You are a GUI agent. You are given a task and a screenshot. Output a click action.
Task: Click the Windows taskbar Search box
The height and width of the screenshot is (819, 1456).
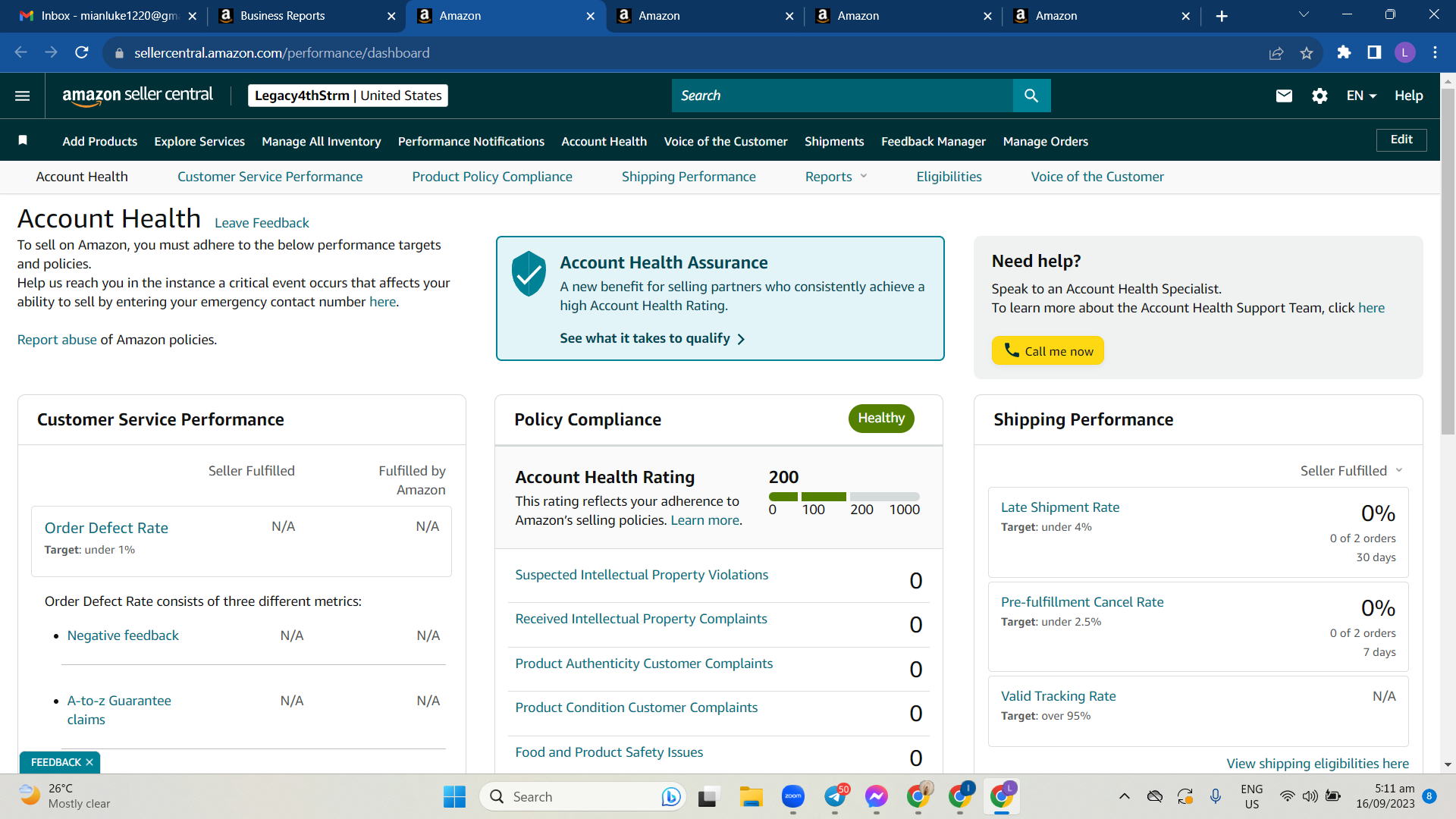[x=582, y=796]
